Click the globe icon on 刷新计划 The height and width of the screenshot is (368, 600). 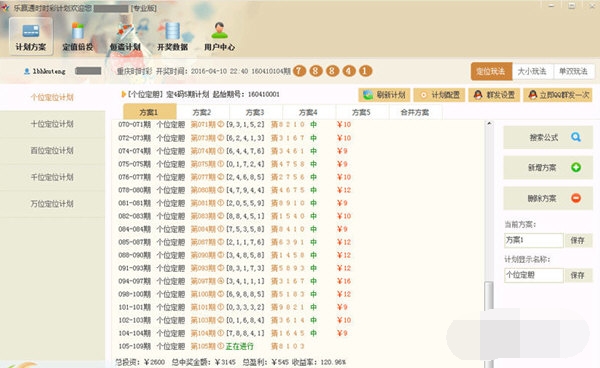coord(368,95)
